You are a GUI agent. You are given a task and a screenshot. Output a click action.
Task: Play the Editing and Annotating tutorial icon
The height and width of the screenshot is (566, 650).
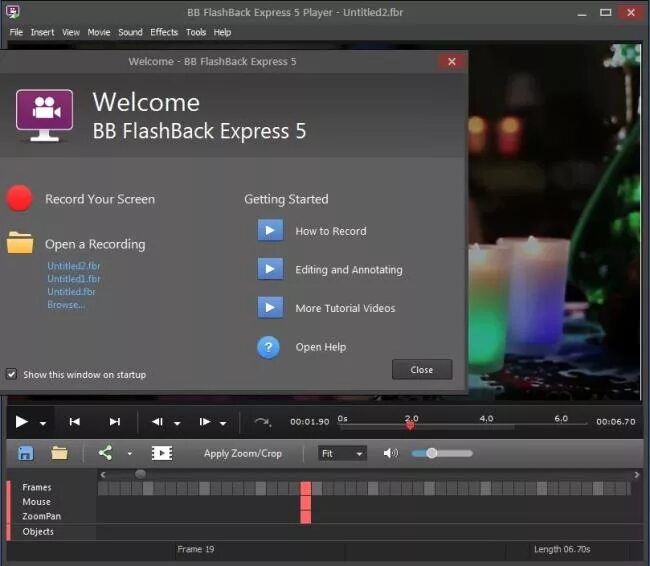pyautogui.click(x=270, y=269)
